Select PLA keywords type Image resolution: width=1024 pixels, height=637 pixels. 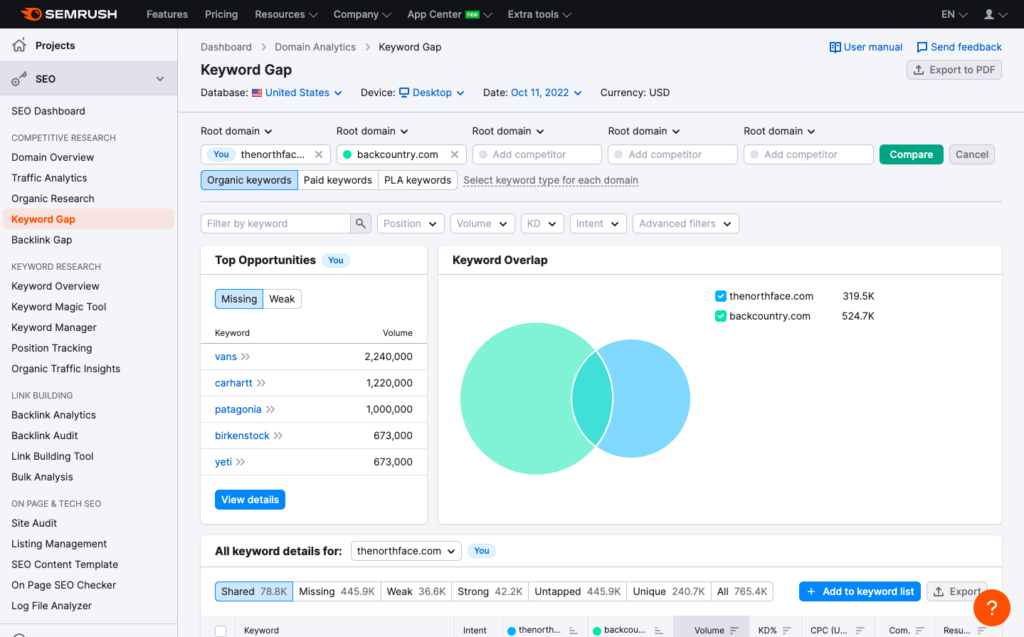[417, 180]
